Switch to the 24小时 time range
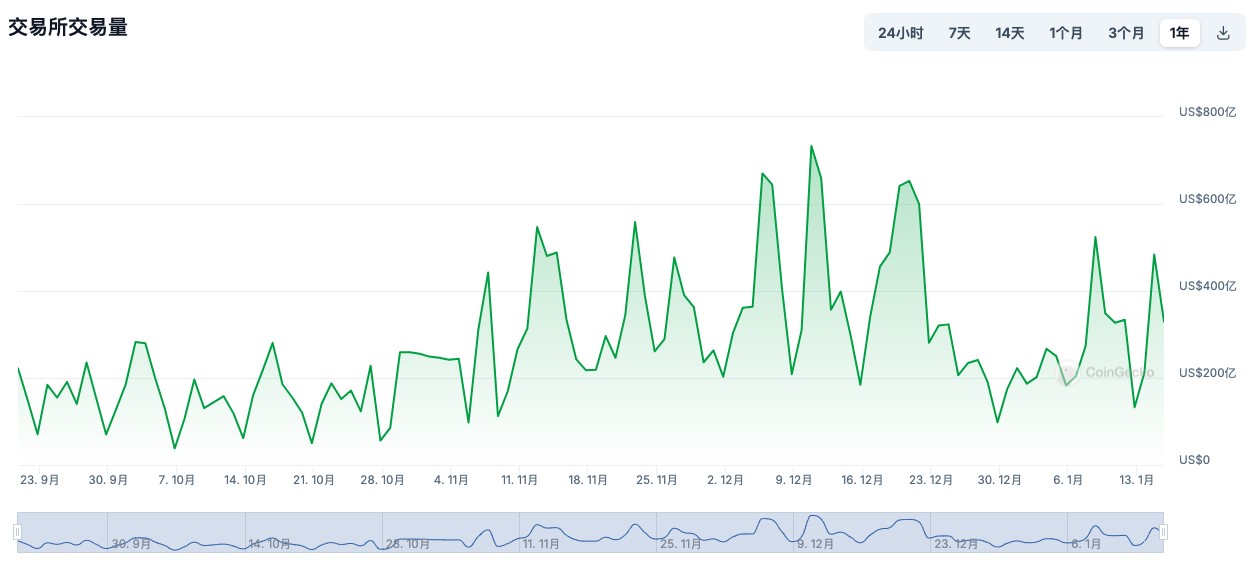This screenshot has width=1250, height=576. (x=900, y=33)
